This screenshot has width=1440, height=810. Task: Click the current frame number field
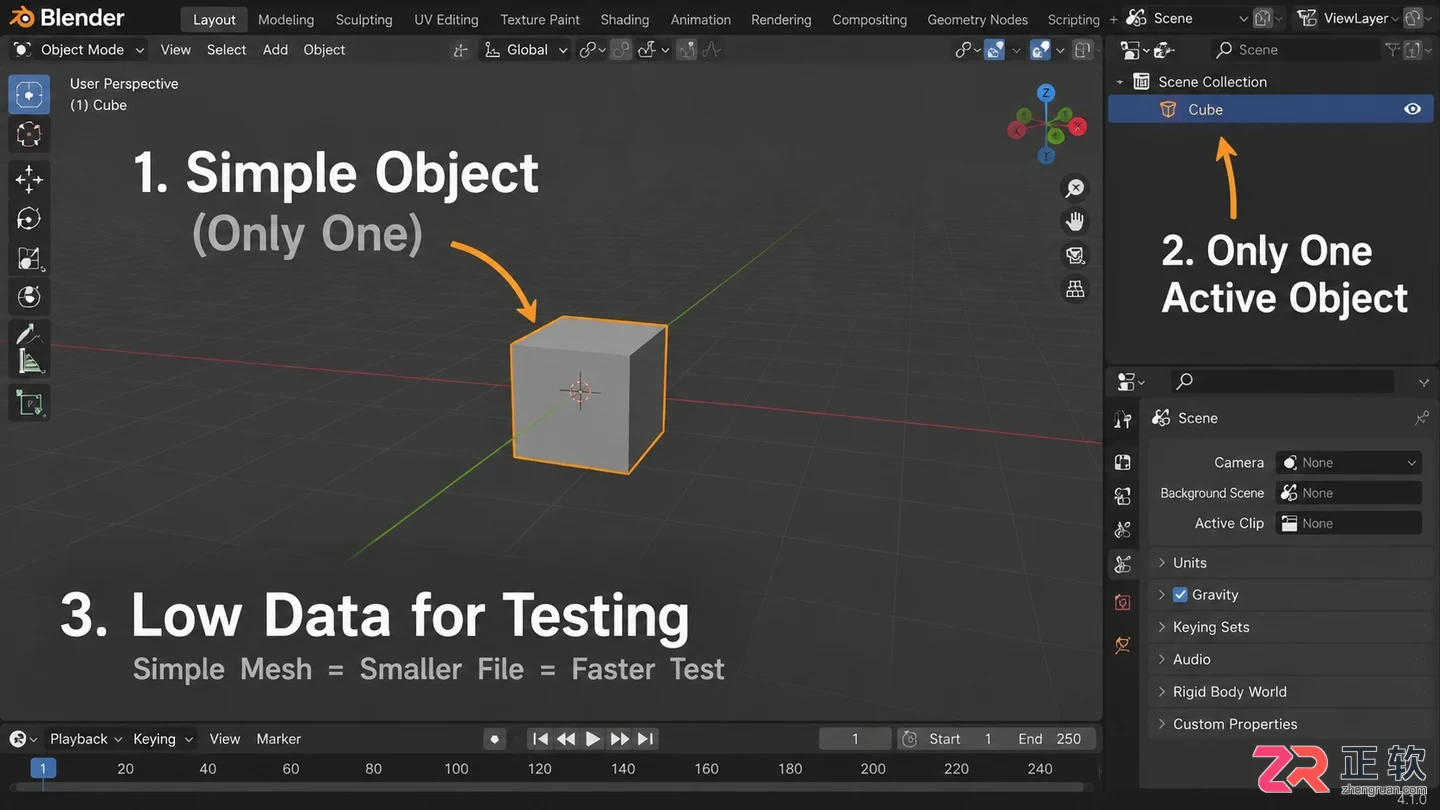point(855,739)
